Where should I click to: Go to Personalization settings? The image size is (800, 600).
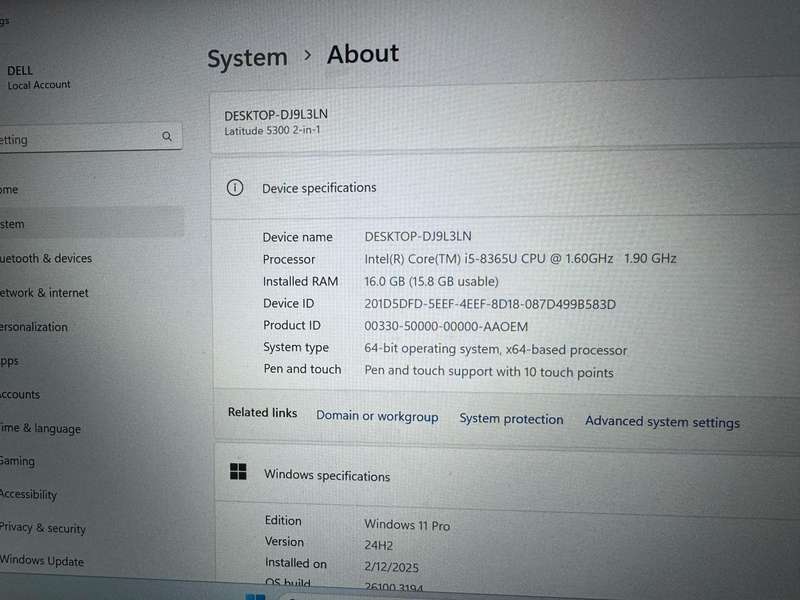point(34,327)
